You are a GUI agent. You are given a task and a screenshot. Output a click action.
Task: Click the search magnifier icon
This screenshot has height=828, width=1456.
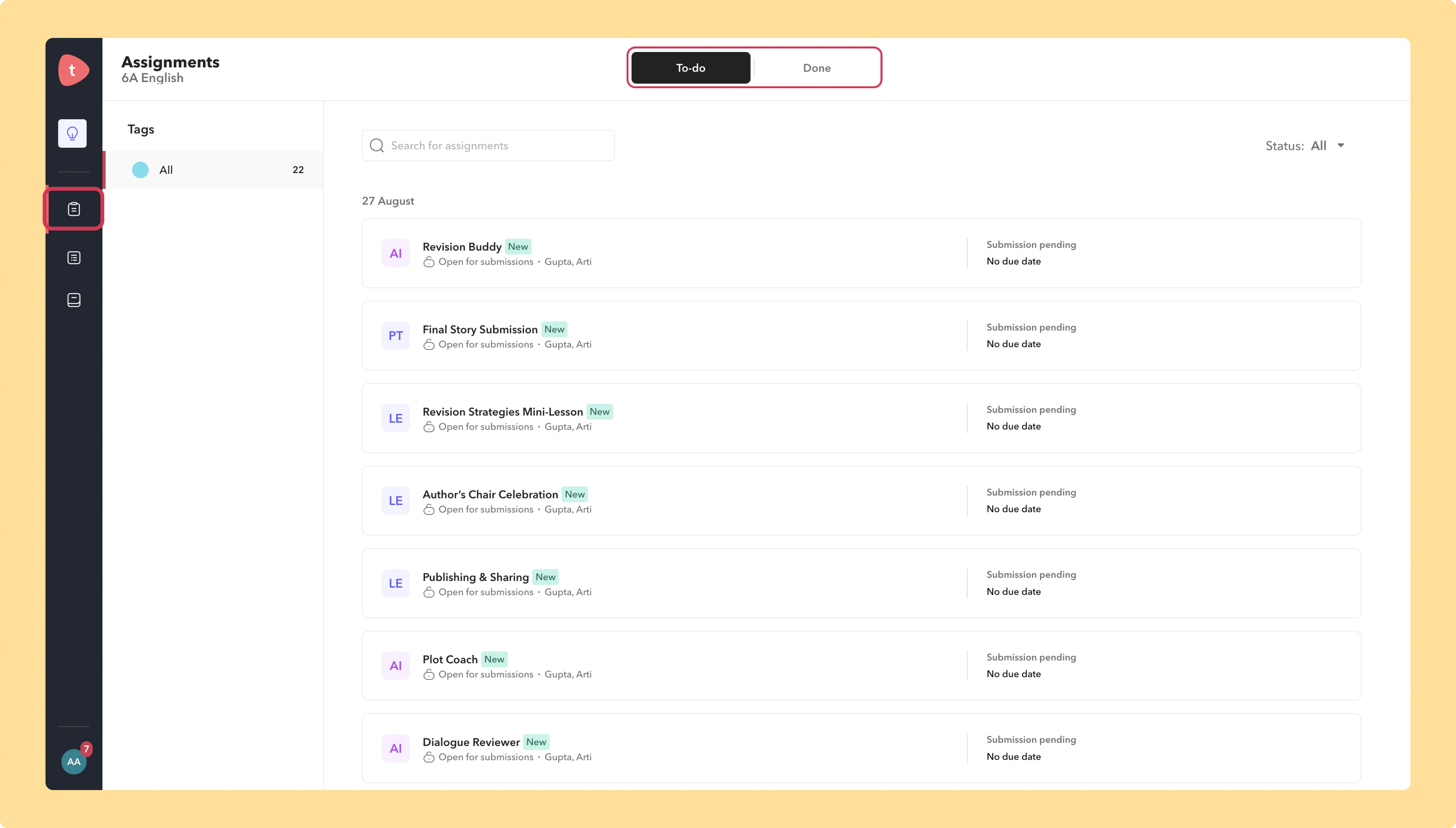tap(377, 146)
